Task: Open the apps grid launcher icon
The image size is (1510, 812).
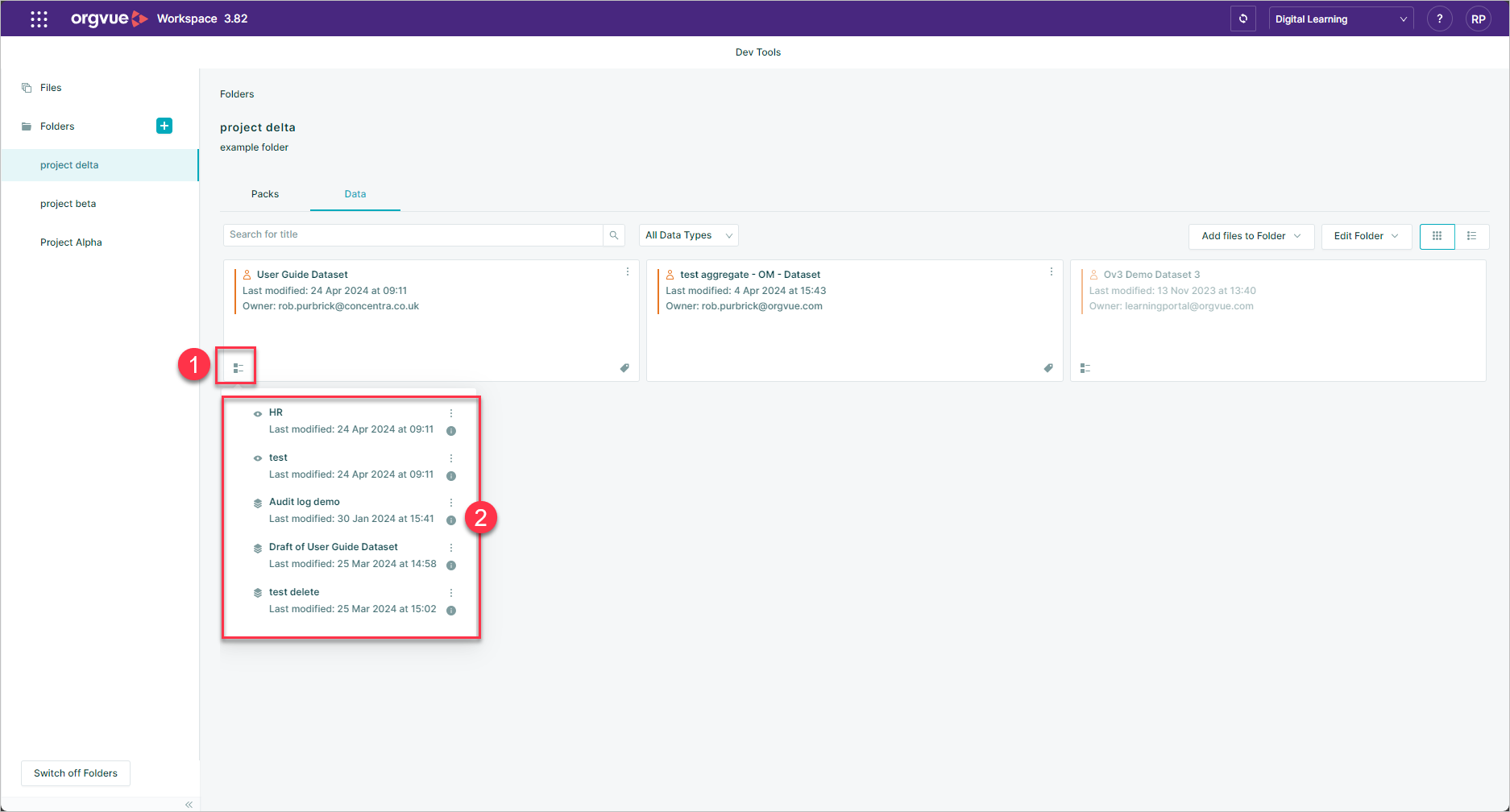Action: tap(39, 19)
